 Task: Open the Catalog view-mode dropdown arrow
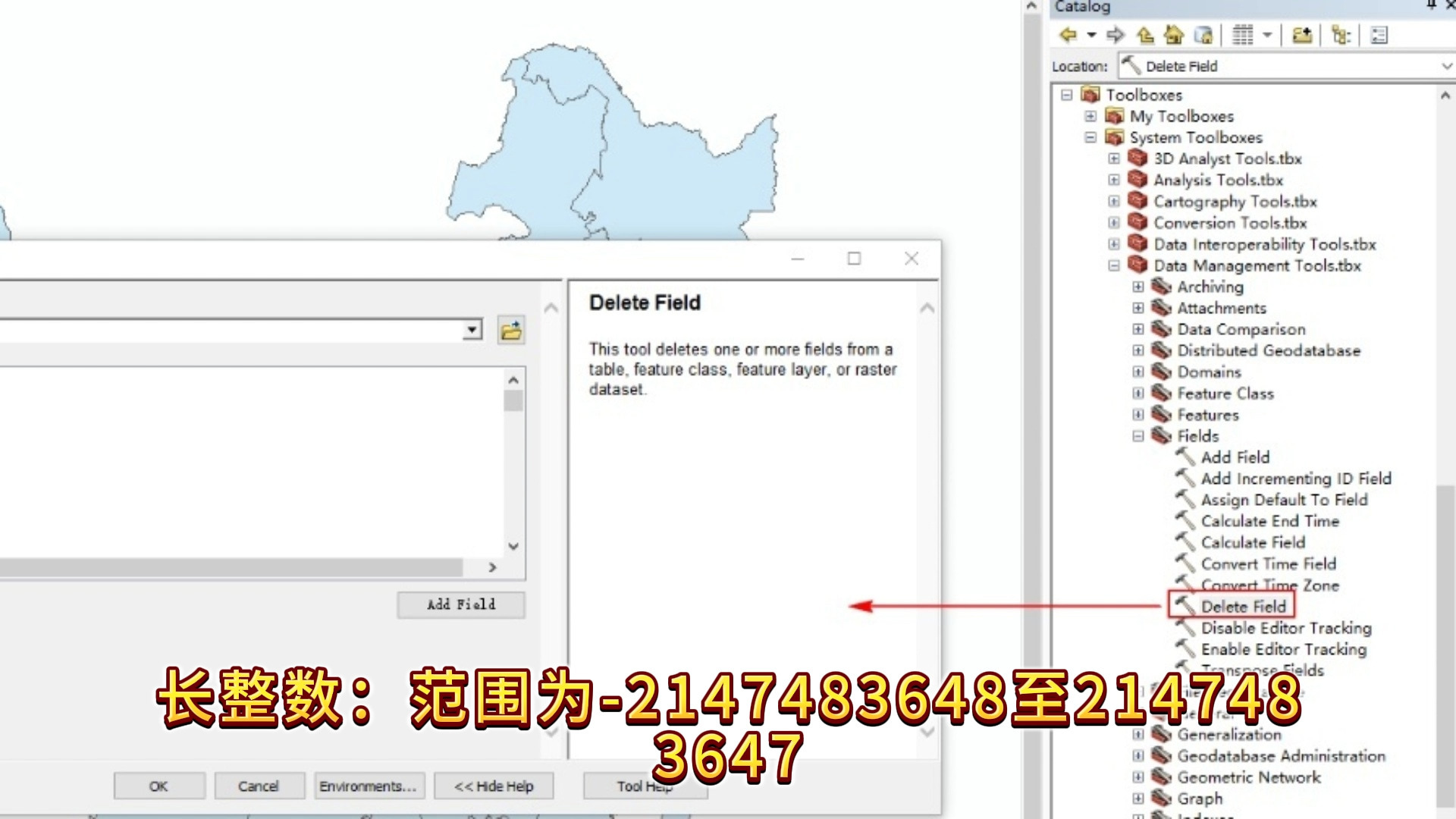click(x=1266, y=35)
